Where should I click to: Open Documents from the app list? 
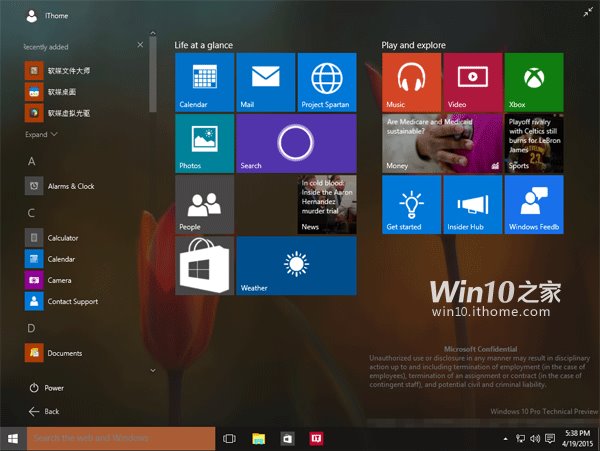coord(54,353)
